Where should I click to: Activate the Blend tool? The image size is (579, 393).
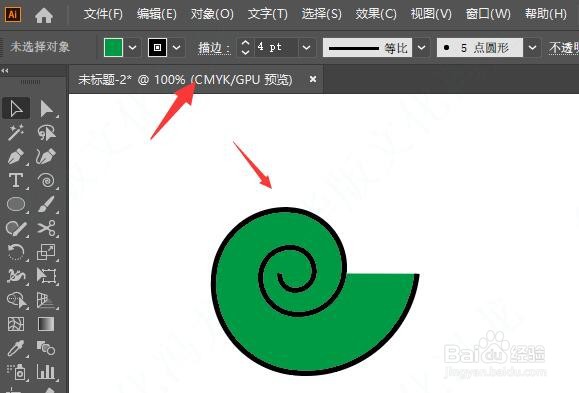(x=47, y=348)
